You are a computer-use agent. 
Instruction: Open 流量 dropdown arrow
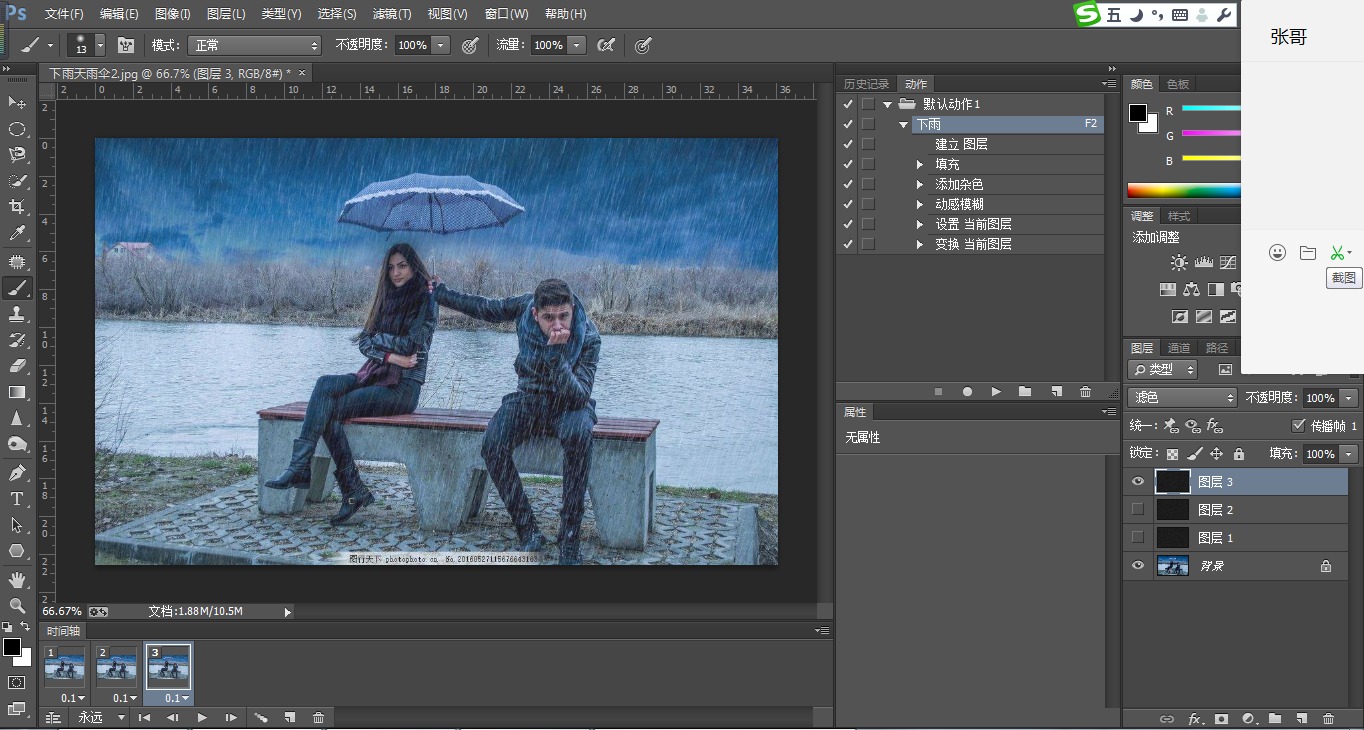pyautogui.click(x=576, y=45)
